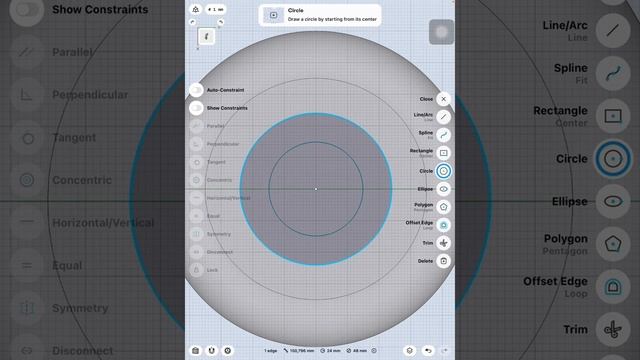Viewport: 640px width, 360px height.
Task: Toggle the Auto-Constraint switch
Action: (196, 90)
